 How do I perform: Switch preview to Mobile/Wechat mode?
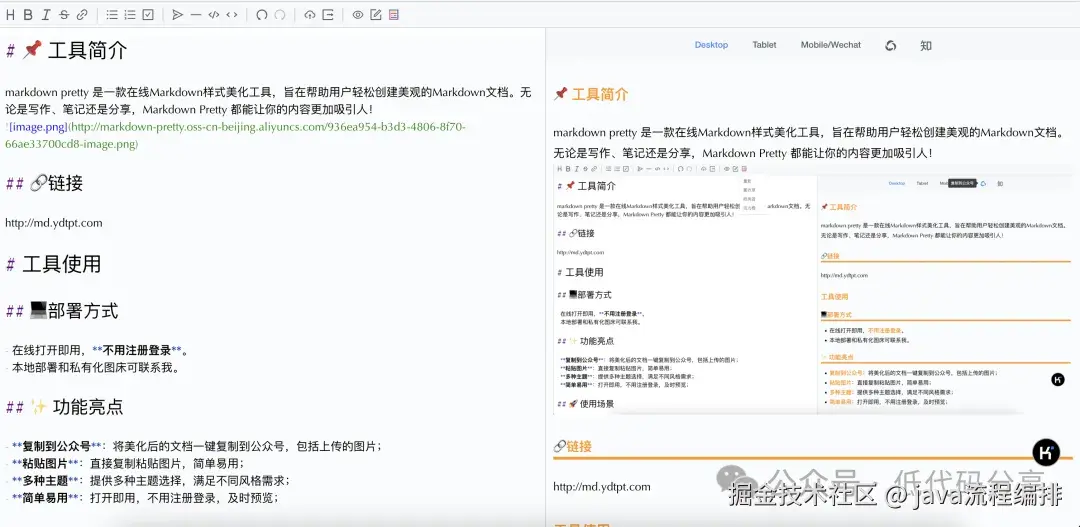click(831, 45)
